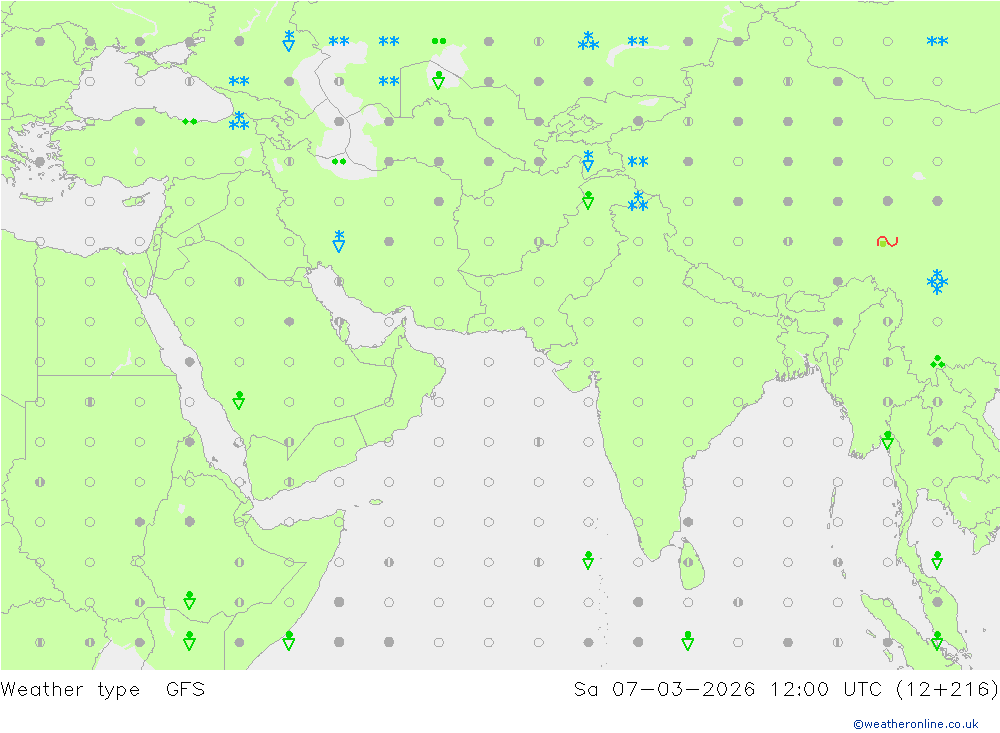
Task: Select the large blue heavy snow symbol
Action: click(937, 282)
